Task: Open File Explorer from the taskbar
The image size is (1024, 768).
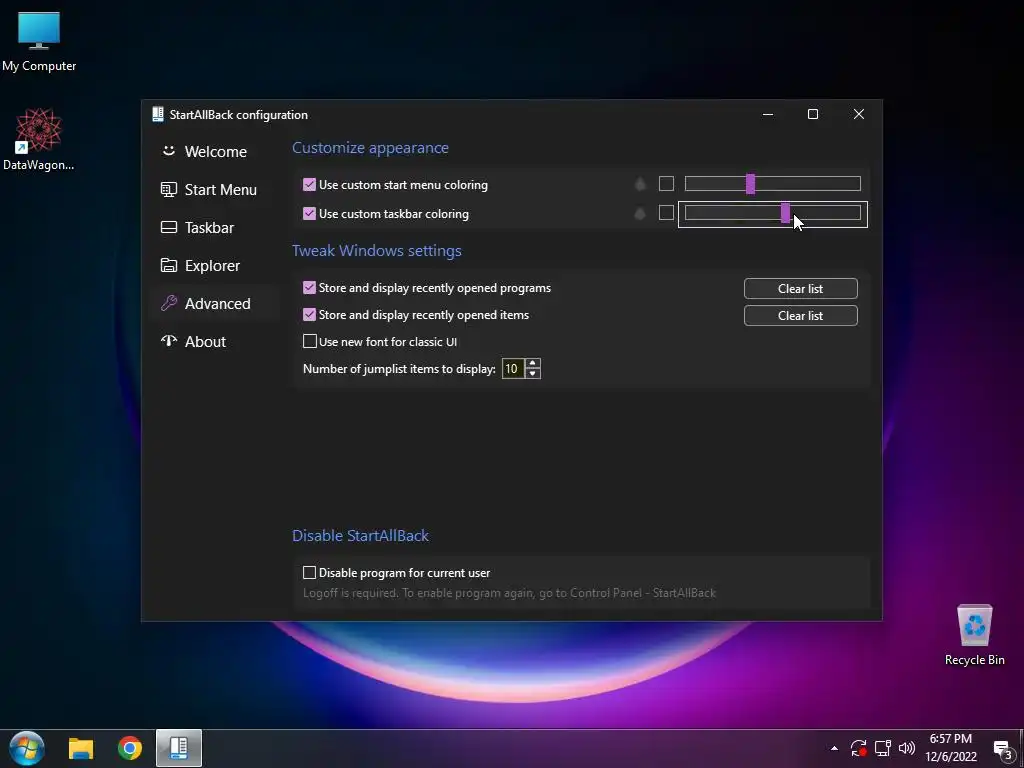Action: click(81, 748)
